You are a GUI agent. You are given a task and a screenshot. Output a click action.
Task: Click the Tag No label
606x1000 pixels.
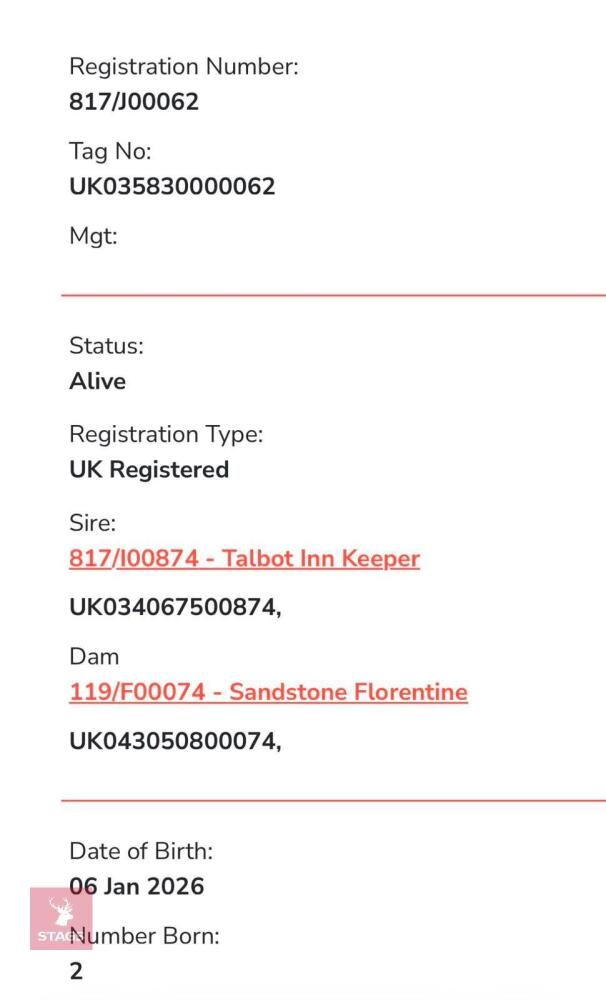click(110, 152)
